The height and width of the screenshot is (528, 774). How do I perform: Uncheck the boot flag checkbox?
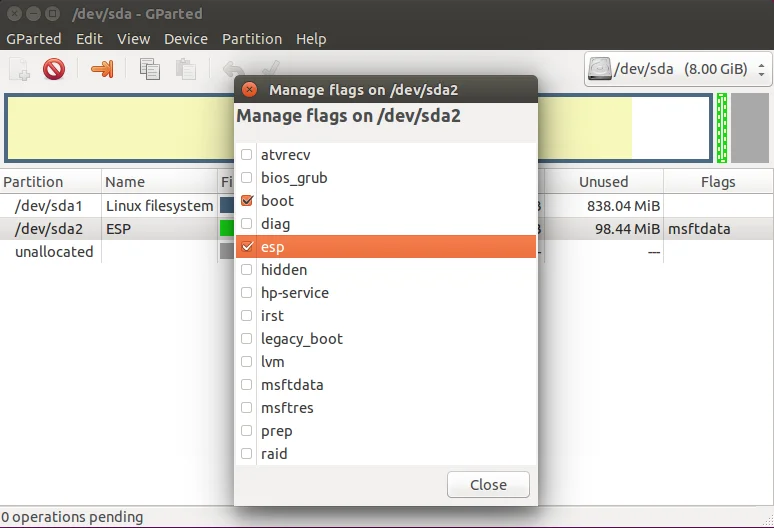coord(246,200)
